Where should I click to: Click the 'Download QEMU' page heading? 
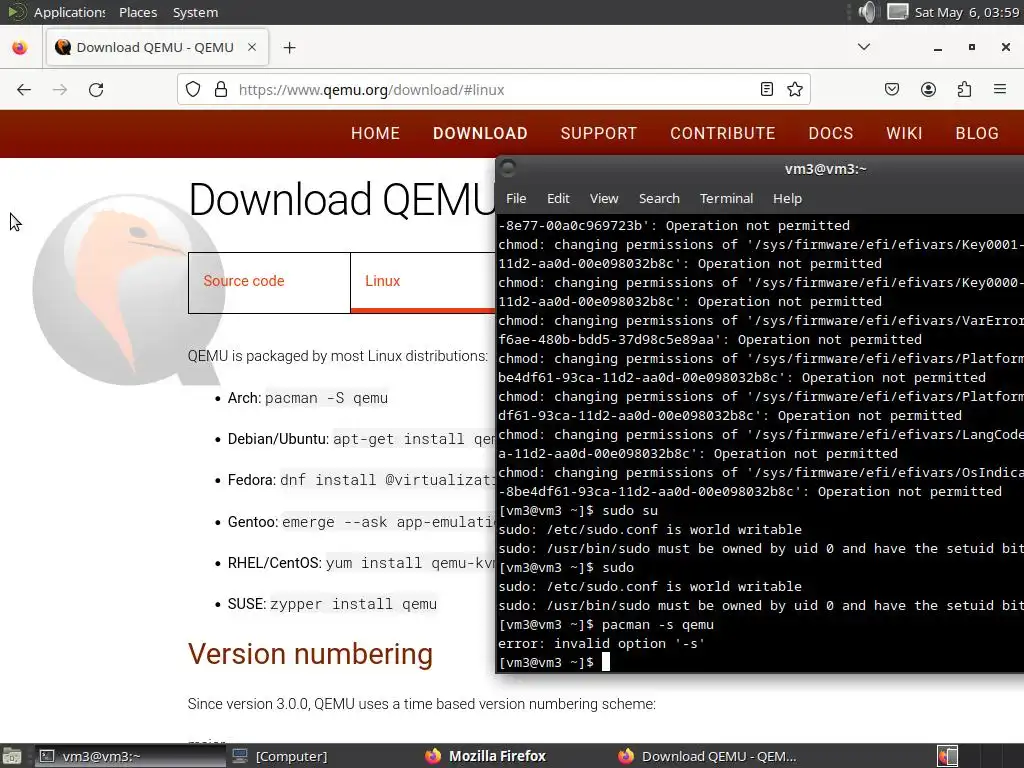(341, 199)
